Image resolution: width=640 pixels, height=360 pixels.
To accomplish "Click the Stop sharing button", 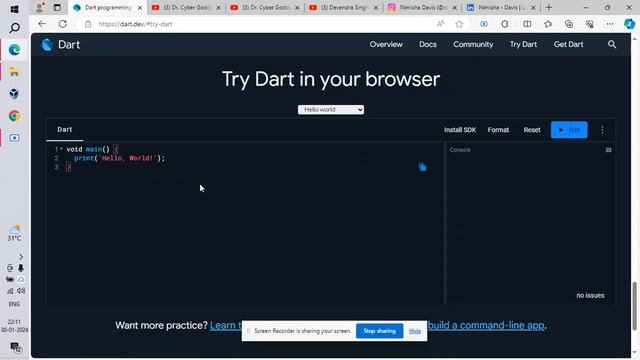I will (x=379, y=331).
